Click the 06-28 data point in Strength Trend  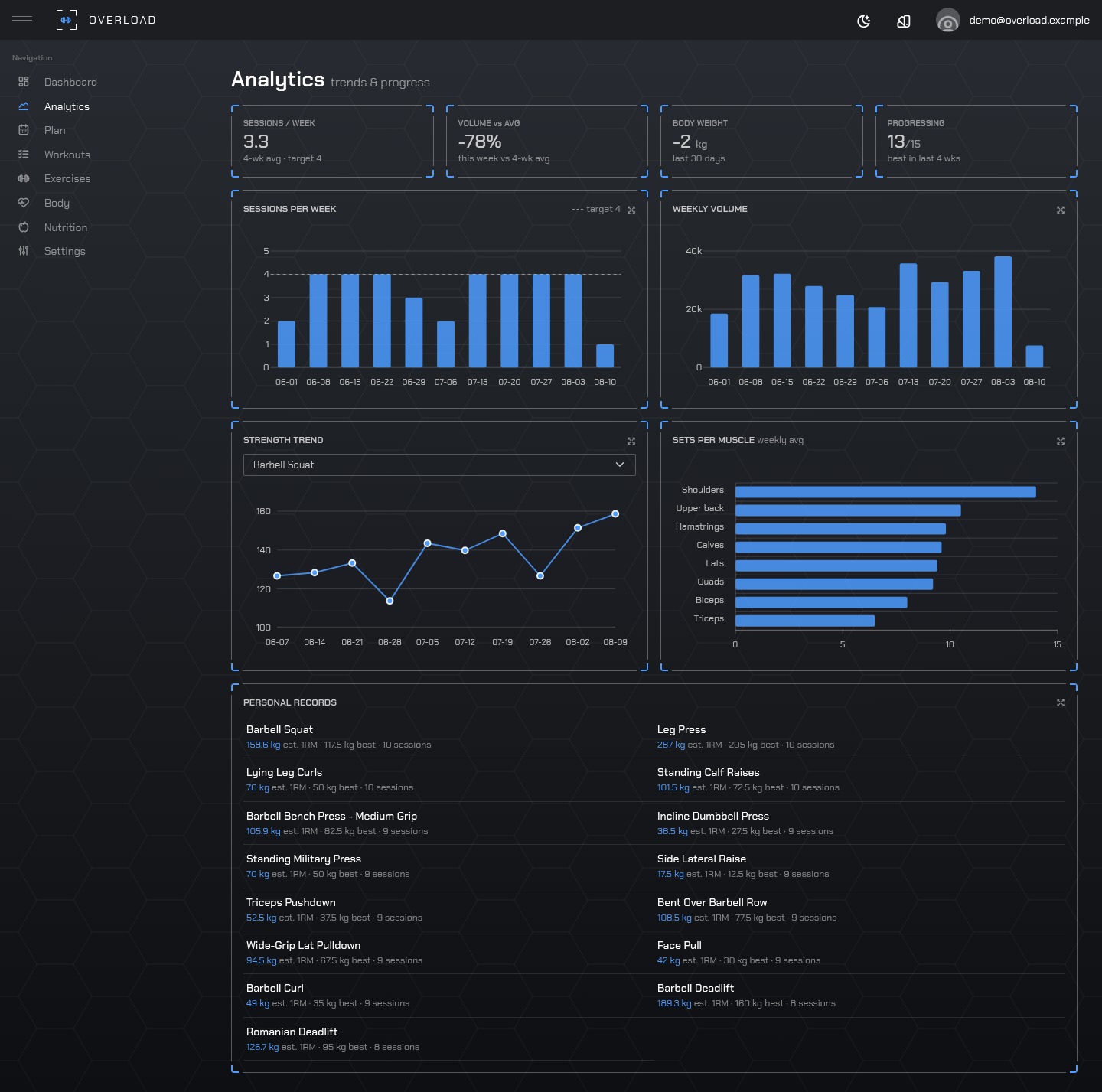pyautogui.click(x=390, y=601)
